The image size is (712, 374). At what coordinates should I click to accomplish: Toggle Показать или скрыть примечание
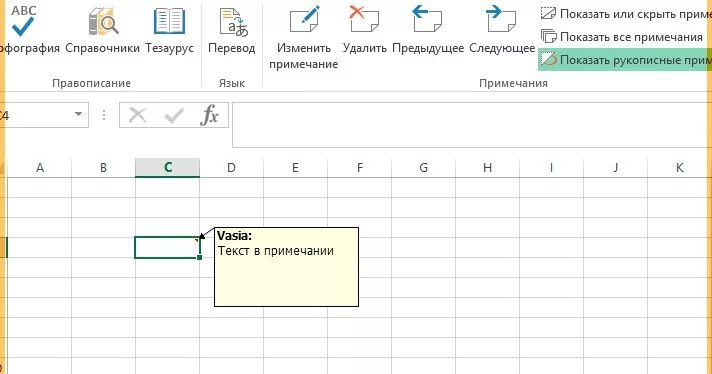pos(626,14)
